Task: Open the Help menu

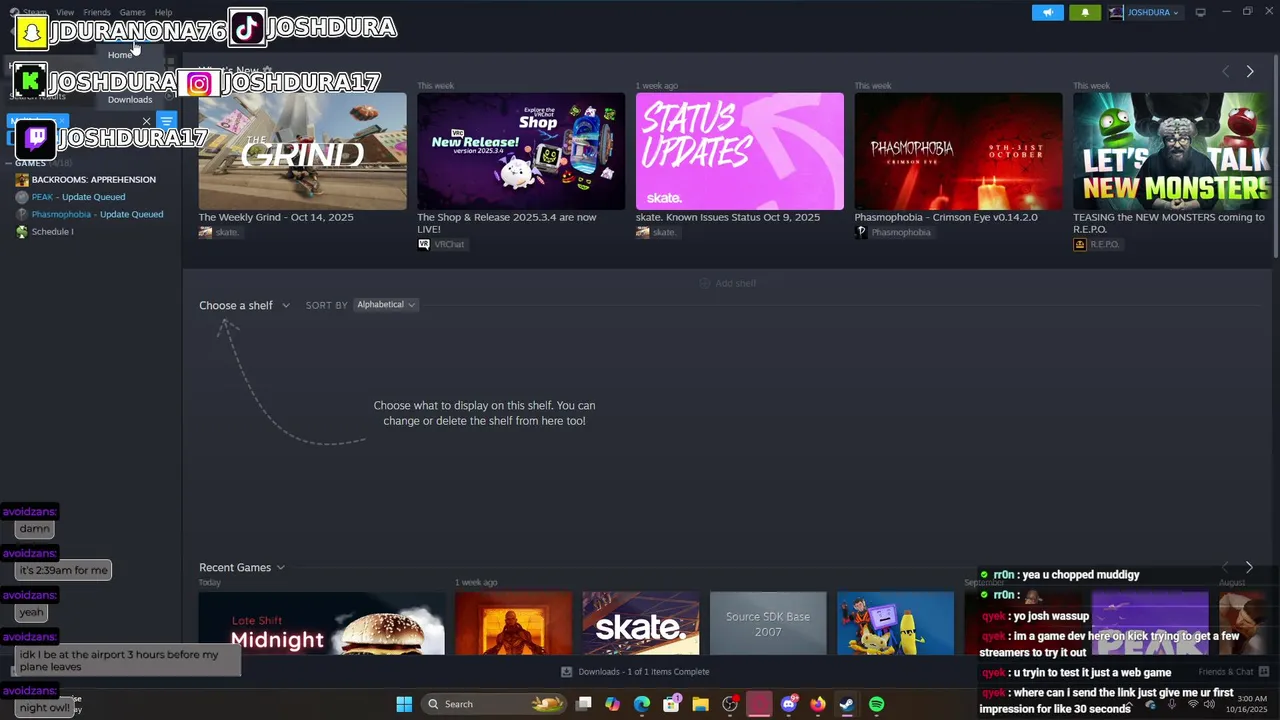Action: [163, 12]
